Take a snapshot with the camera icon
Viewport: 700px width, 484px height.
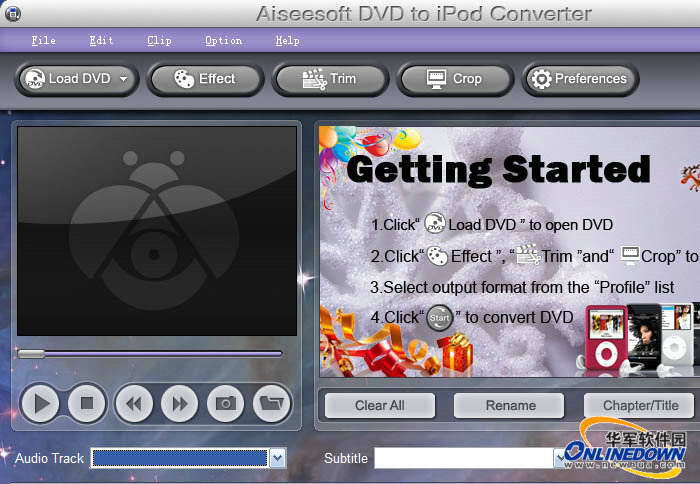coord(226,404)
